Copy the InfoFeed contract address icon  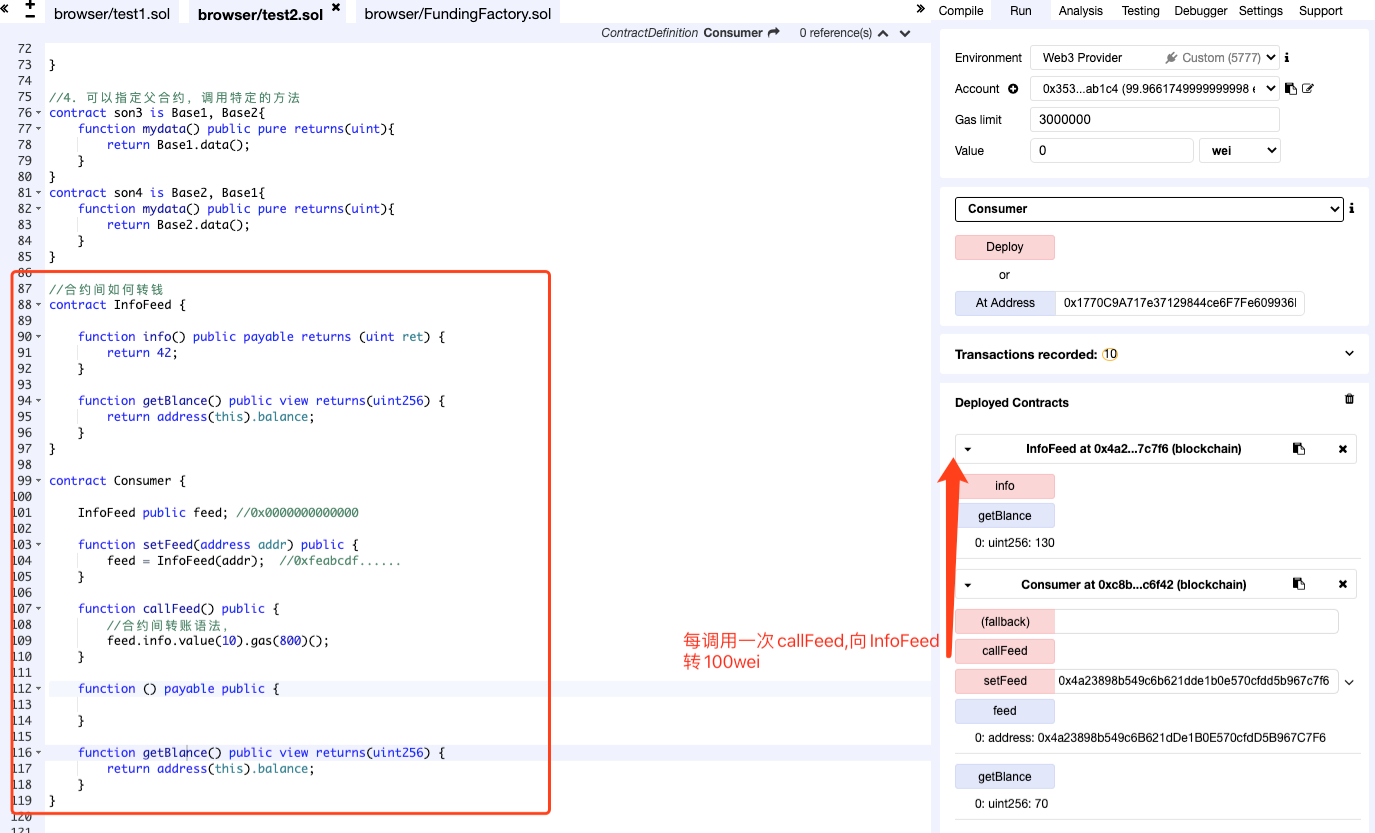coord(1298,449)
